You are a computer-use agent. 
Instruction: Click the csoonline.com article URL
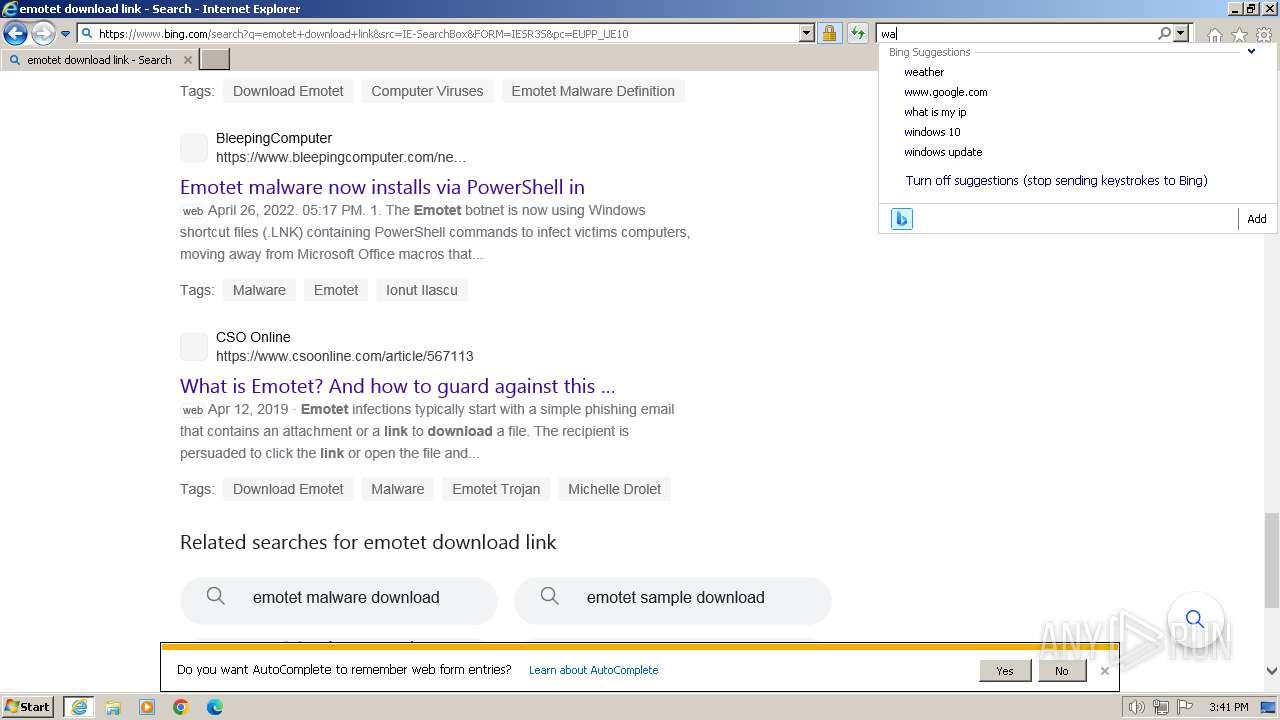pos(345,356)
